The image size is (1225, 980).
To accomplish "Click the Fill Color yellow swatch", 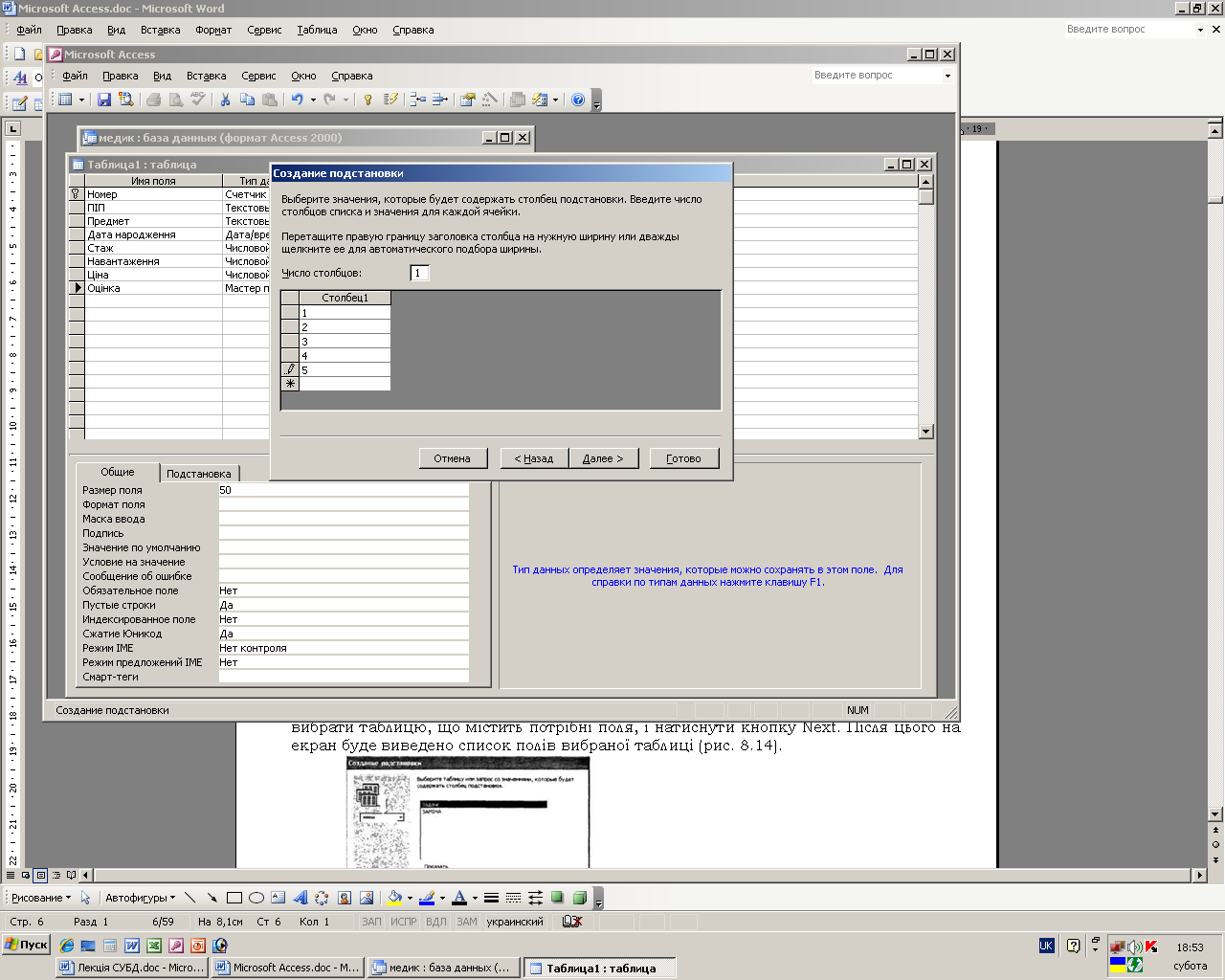I will (394, 898).
